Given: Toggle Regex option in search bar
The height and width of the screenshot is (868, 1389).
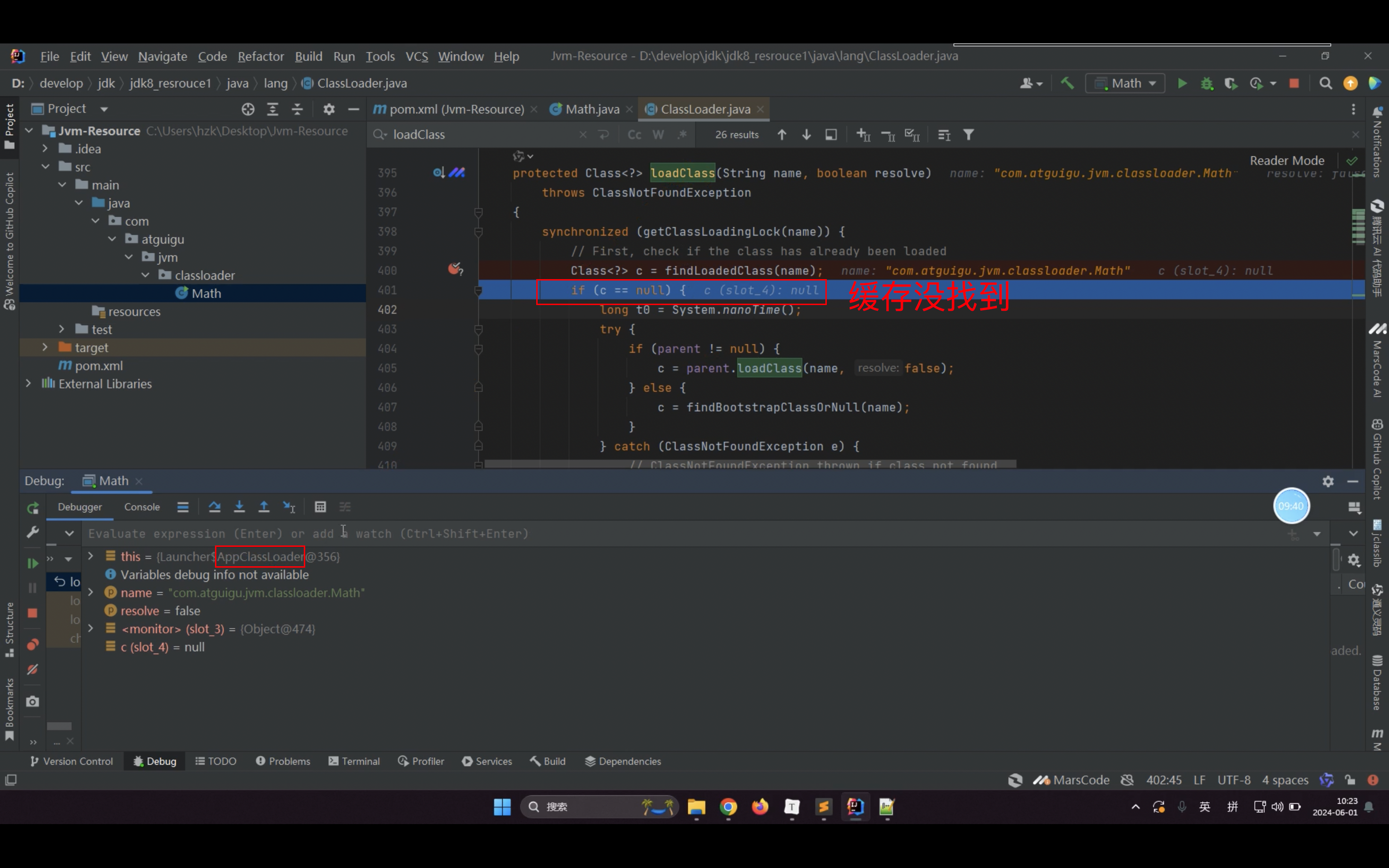Looking at the screenshot, I should pyautogui.click(x=682, y=134).
